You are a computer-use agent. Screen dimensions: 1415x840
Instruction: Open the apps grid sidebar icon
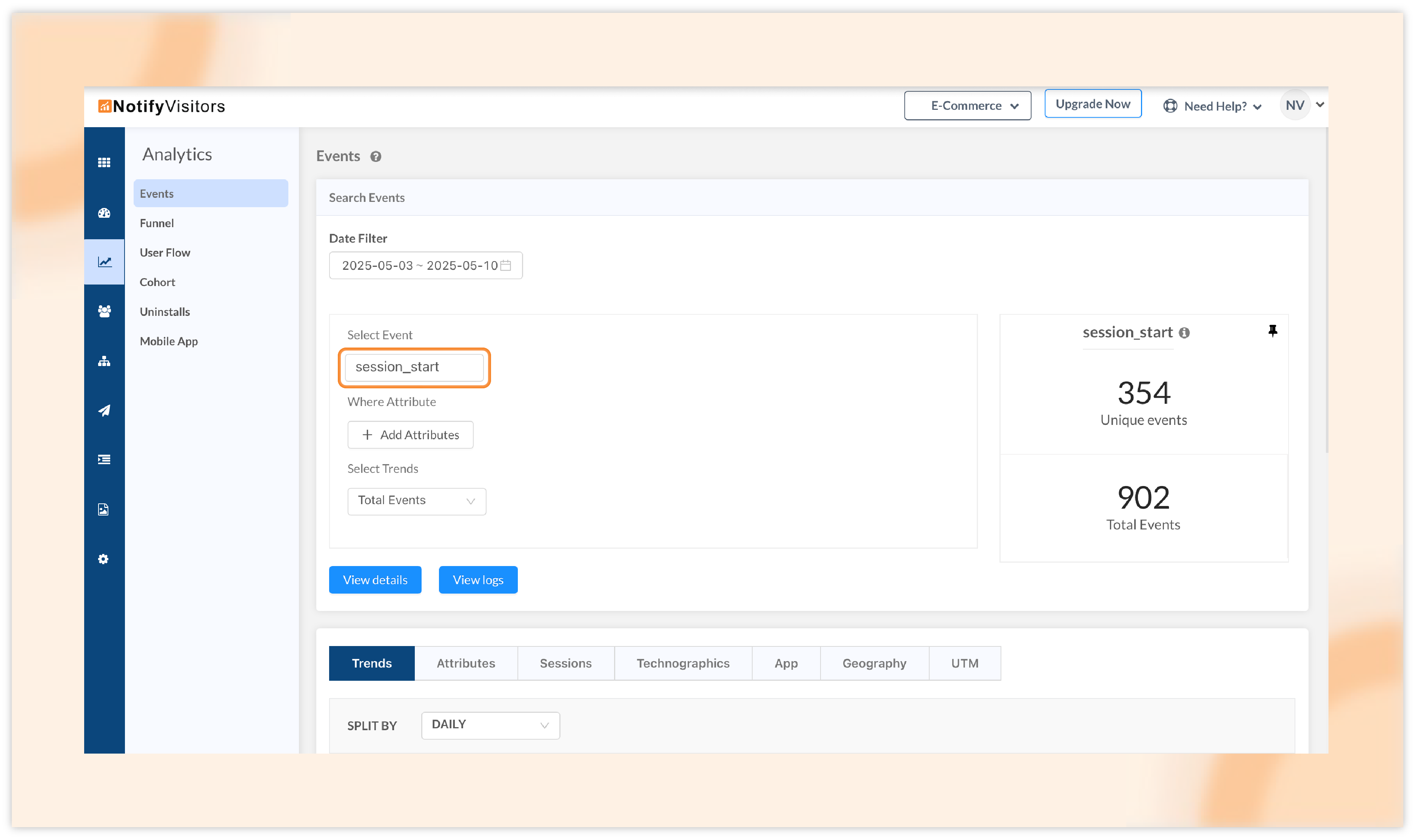point(103,162)
